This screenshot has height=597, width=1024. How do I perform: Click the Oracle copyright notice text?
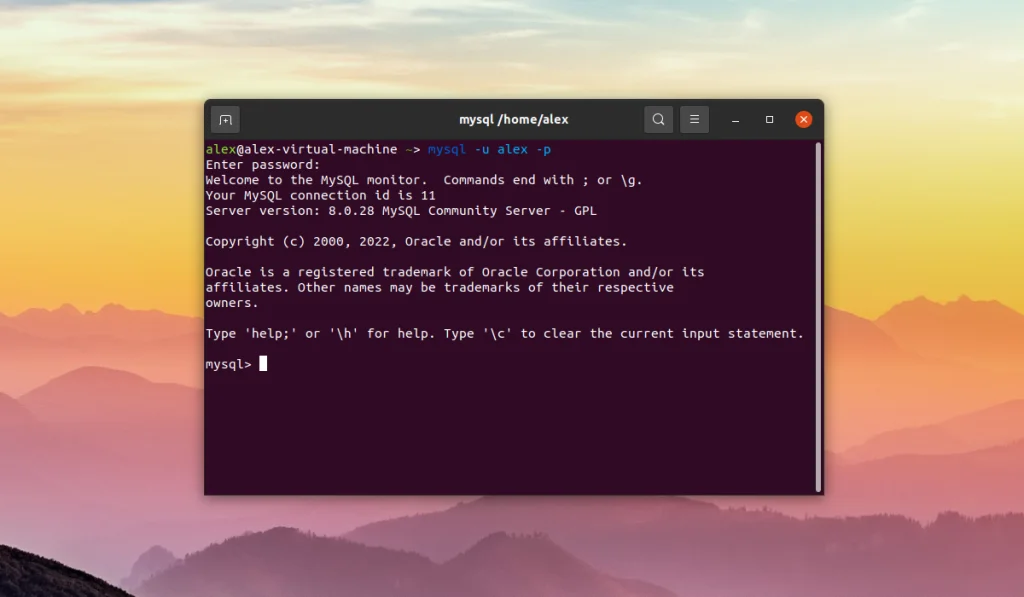coord(416,241)
